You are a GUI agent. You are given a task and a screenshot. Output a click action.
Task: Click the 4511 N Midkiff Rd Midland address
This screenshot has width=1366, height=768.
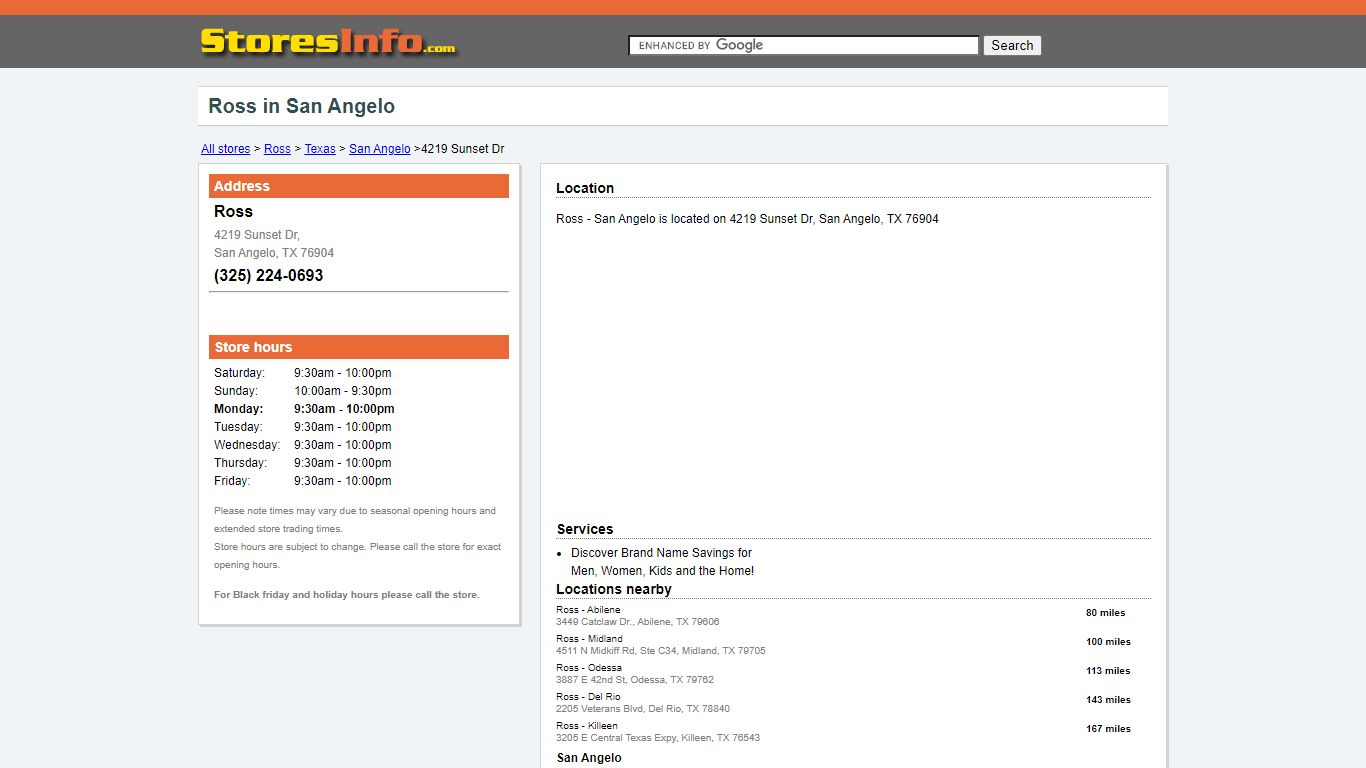[x=661, y=651]
